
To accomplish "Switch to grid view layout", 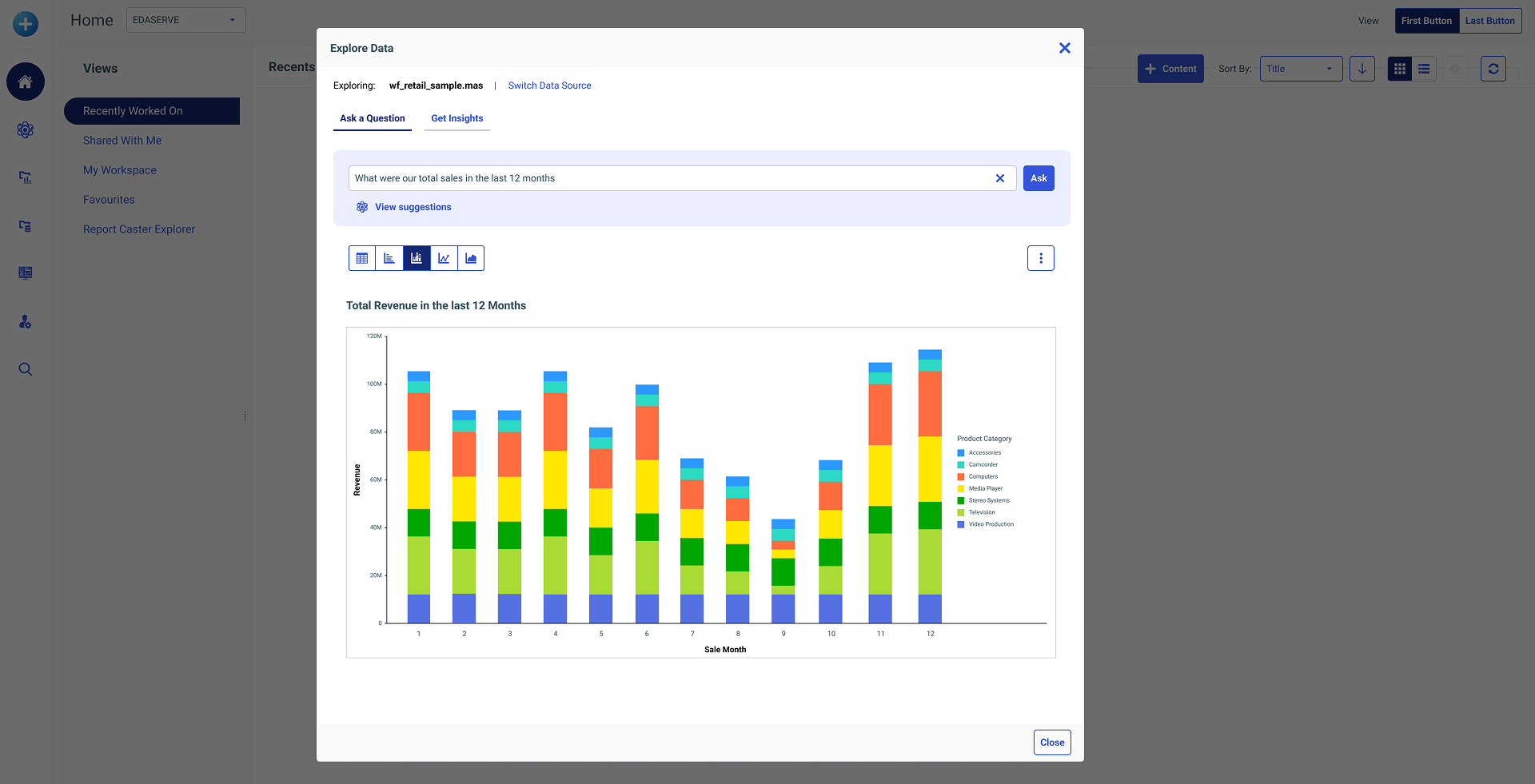I will click(x=1400, y=69).
